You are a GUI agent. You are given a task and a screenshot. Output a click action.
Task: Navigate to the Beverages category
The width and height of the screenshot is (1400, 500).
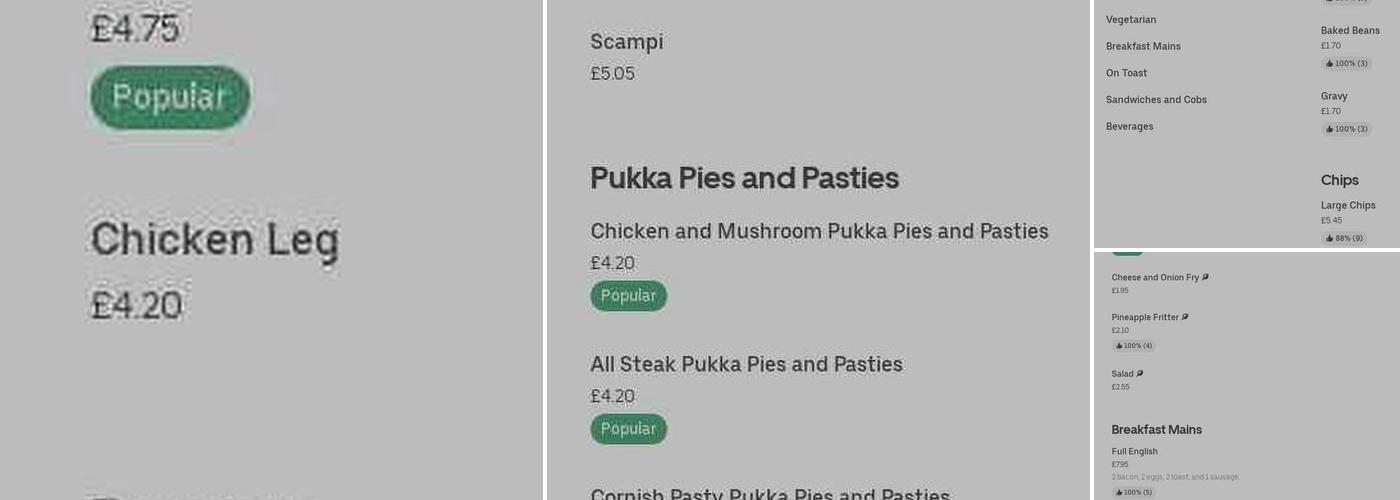(1129, 127)
